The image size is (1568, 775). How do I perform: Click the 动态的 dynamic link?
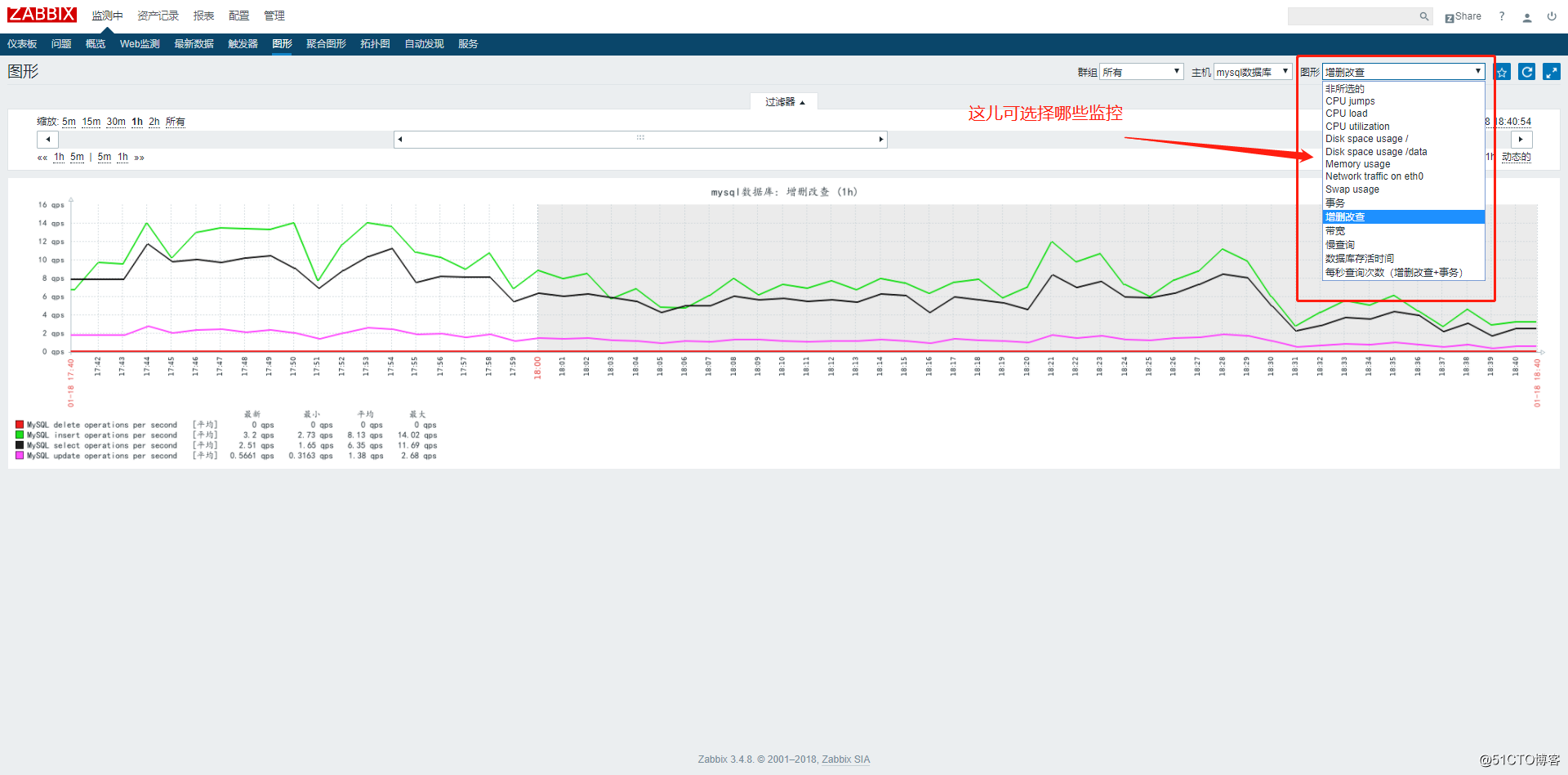point(1517,157)
